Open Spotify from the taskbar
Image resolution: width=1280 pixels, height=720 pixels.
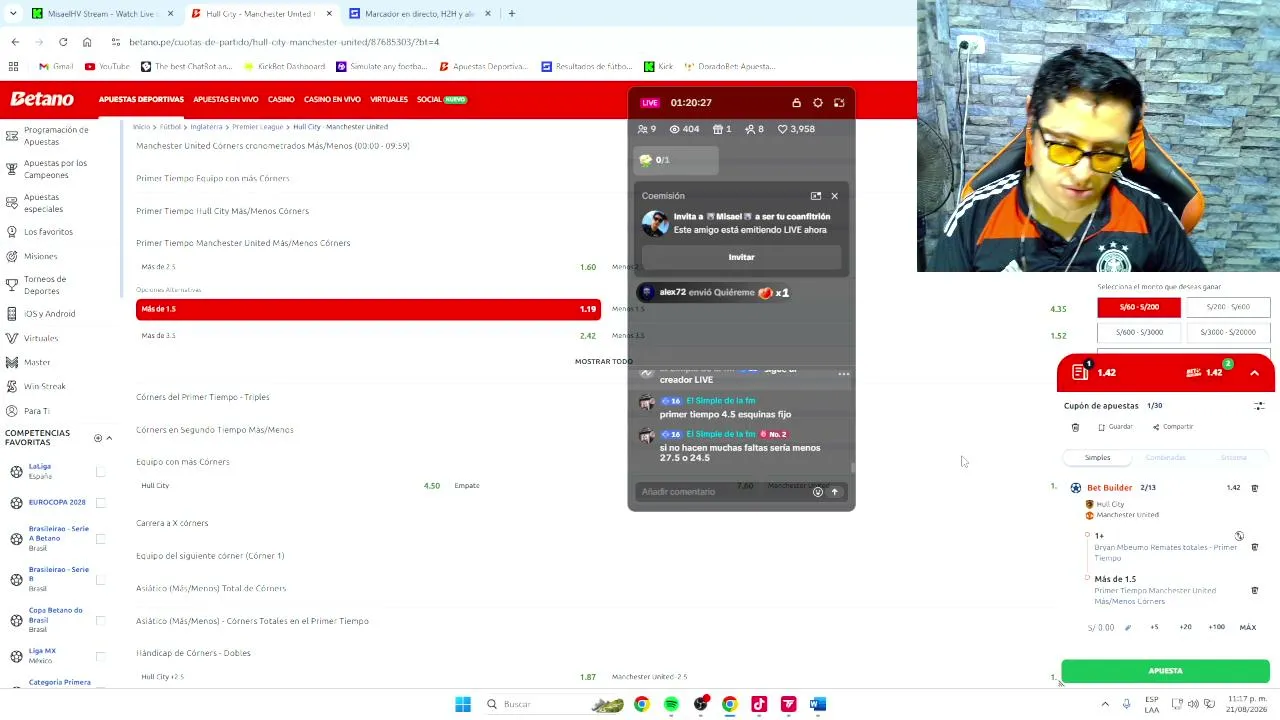pyautogui.click(x=671, y=704)
